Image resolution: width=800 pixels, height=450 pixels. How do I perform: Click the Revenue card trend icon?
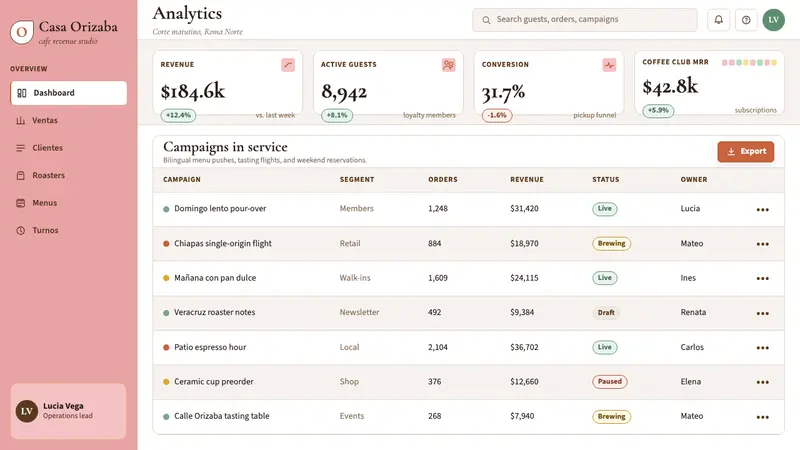pyautogui.click(x=288, y=65)
